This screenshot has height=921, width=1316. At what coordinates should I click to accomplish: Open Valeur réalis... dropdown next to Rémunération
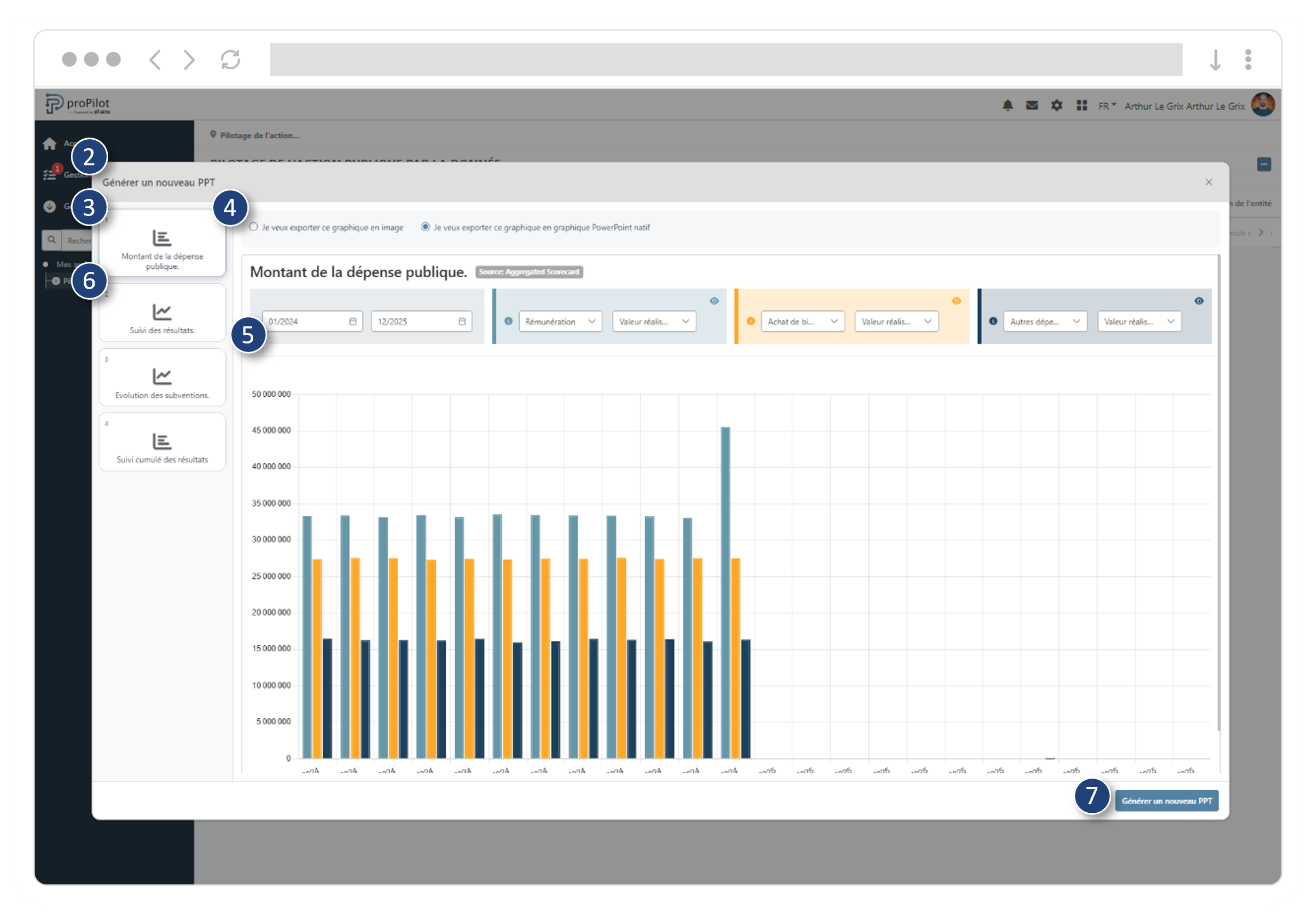[x=654, y=322]
